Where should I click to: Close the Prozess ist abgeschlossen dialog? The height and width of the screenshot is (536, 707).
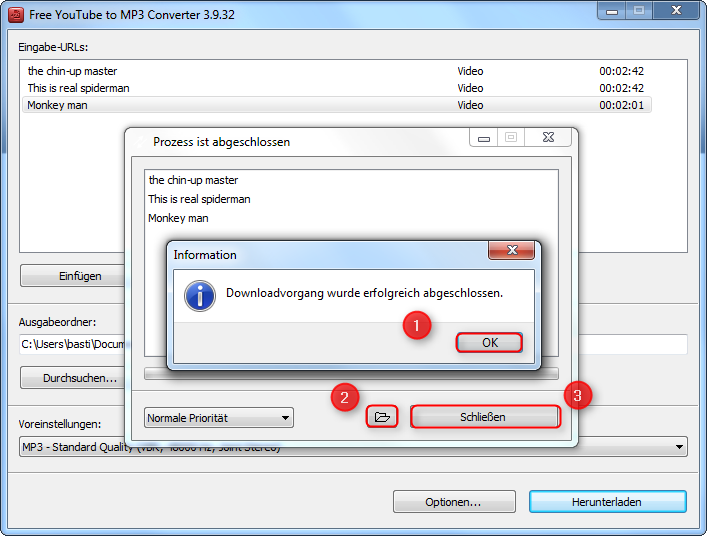(548, 137)
